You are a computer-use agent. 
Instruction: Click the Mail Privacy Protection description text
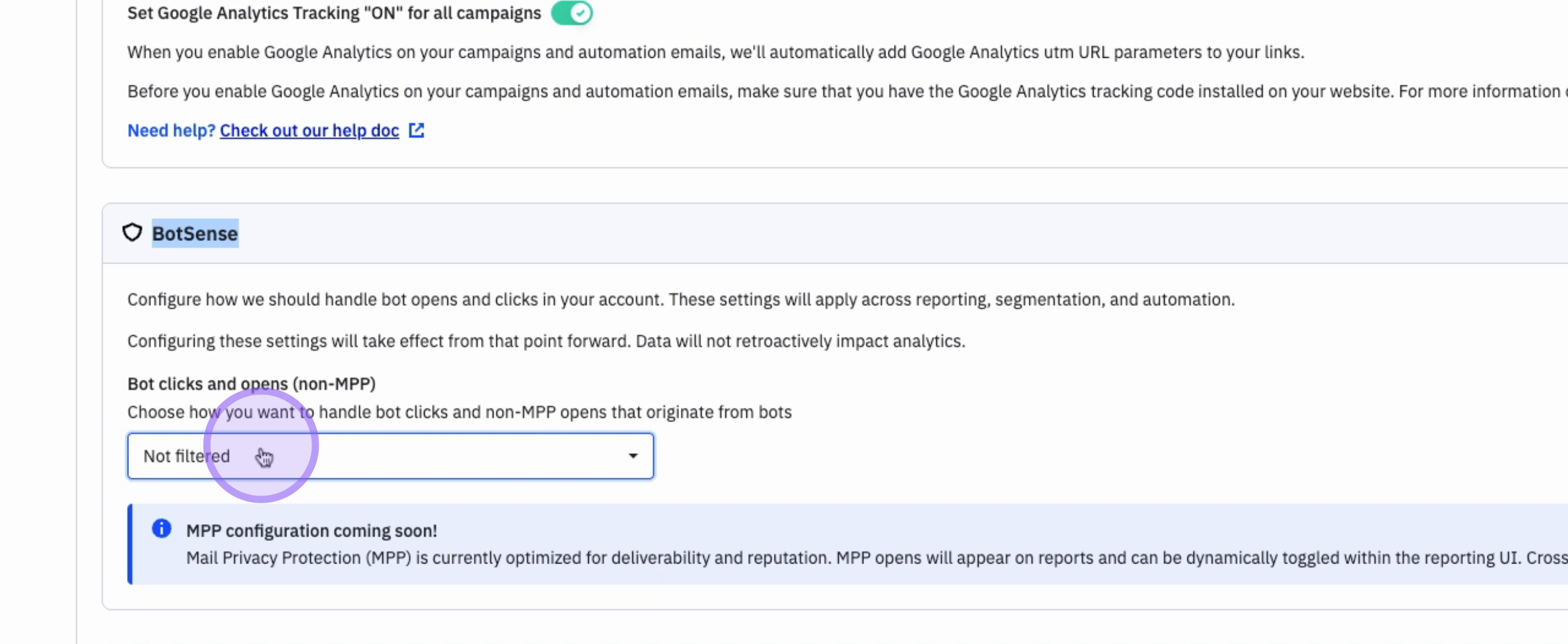click(852, 557)
